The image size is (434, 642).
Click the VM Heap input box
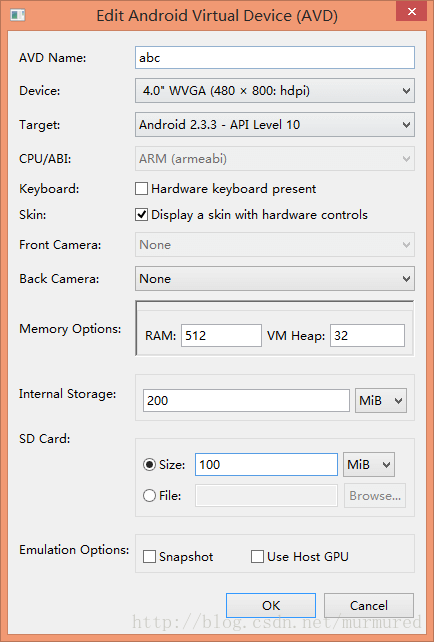tap(367, 336)
